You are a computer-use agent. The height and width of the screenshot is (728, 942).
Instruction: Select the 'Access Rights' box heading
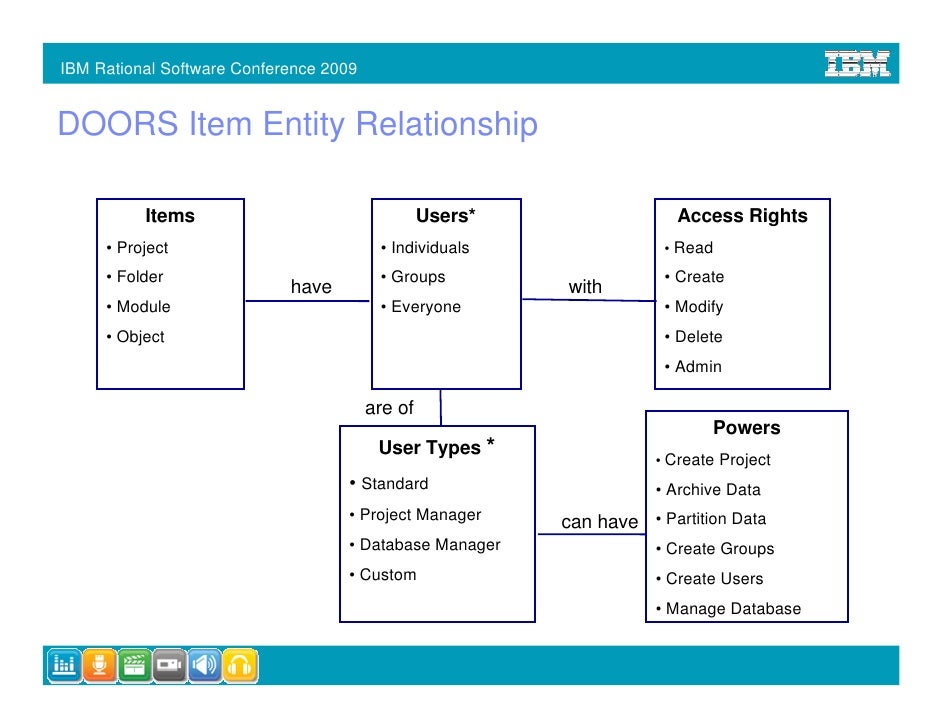point(743,216)
